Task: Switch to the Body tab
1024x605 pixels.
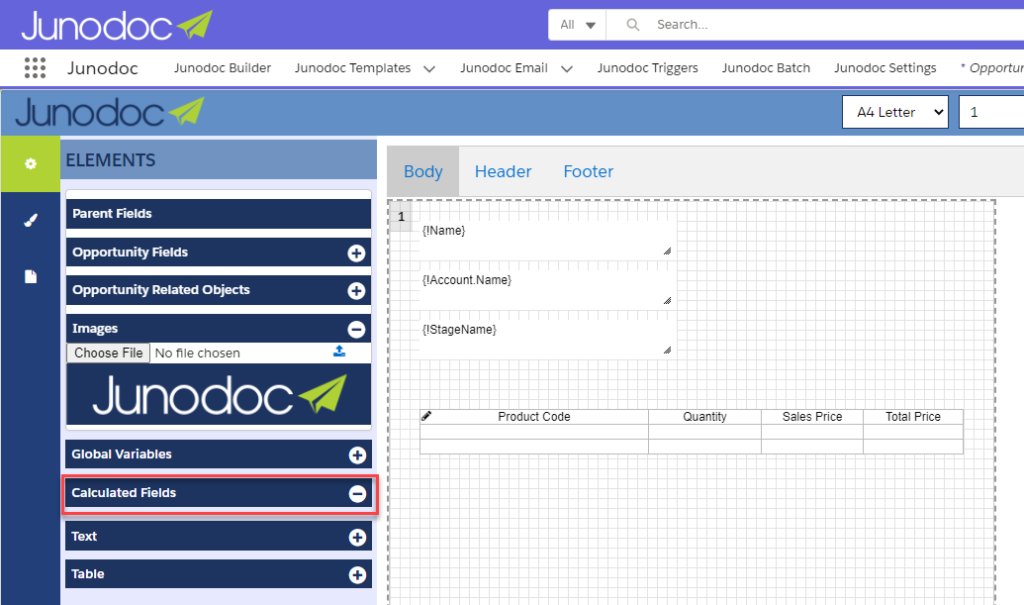Action: click(x=423, y=171)
